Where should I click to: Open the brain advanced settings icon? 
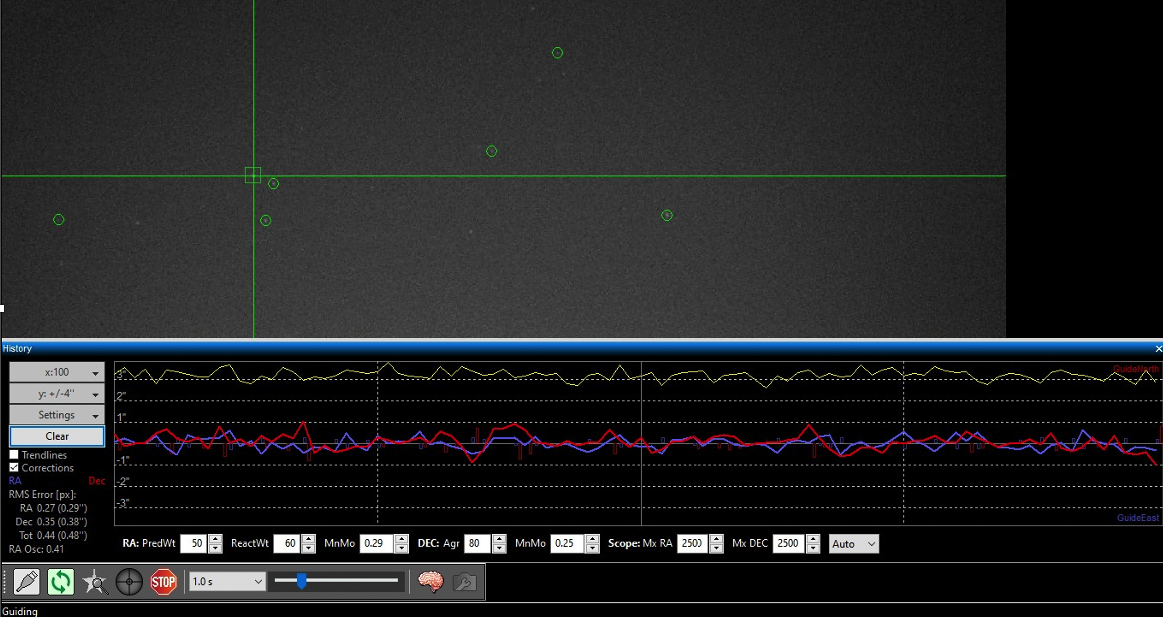coord(430,581)
